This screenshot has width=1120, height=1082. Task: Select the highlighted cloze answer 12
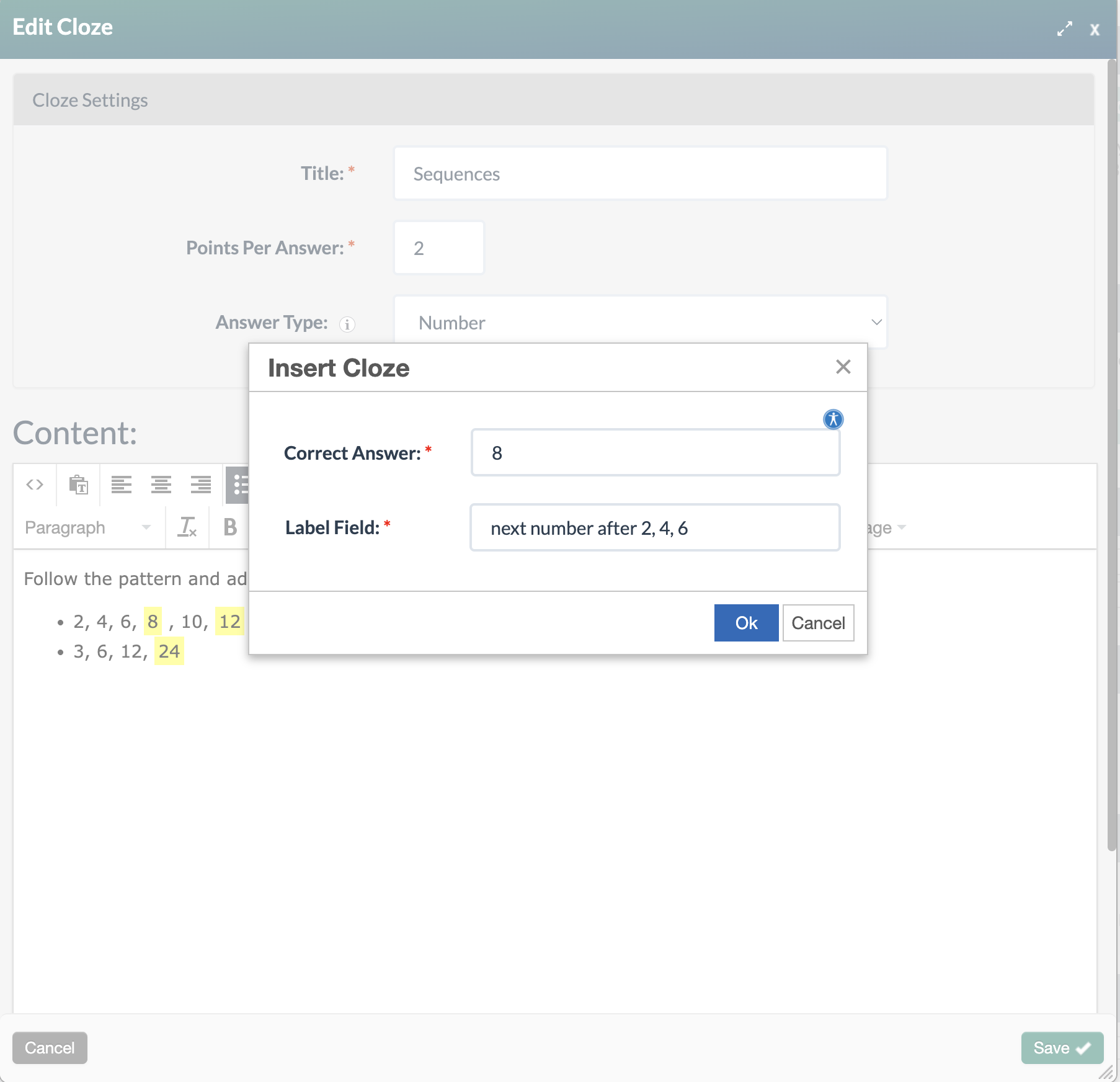(229, 621)
